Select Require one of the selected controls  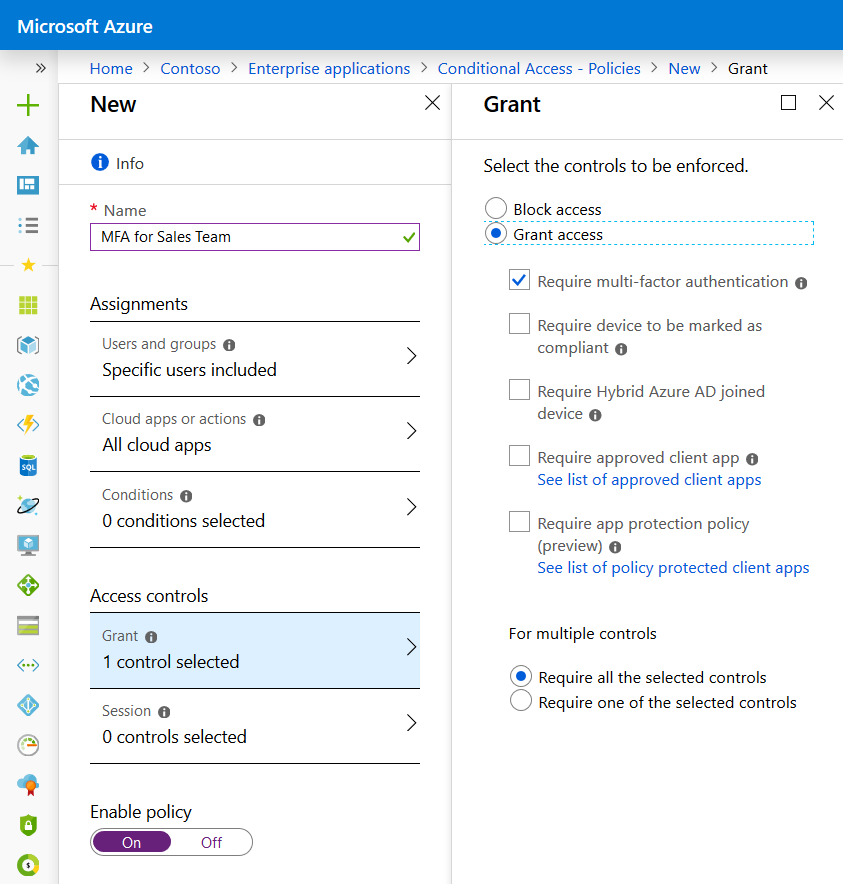pyautogui.click(x=520, y=701)
